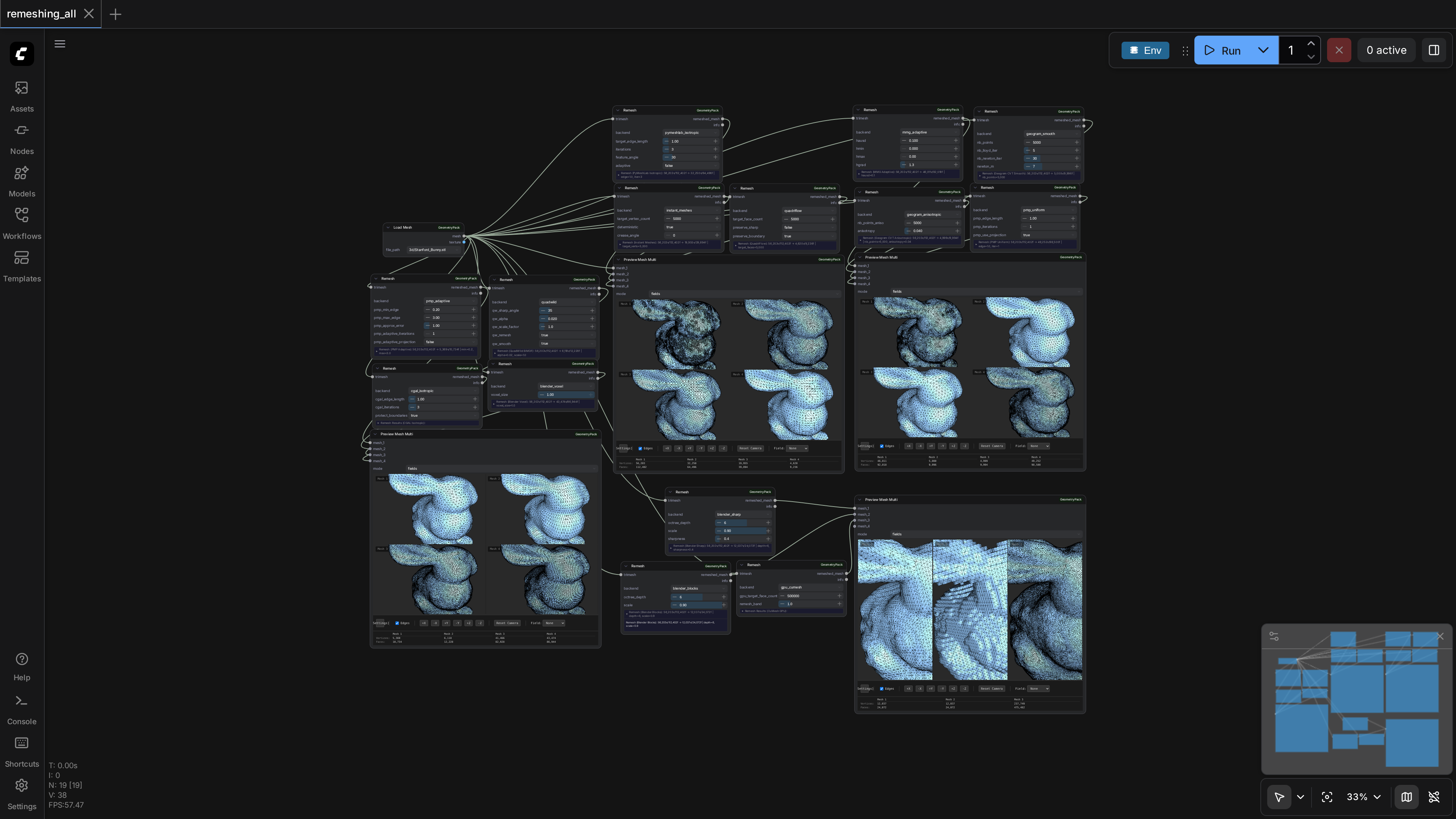Image resolution: width=1456 pixels, height=819 pixels.
Task: Adjust scale slider in blender_blocks node
Action: pos(698,606)
